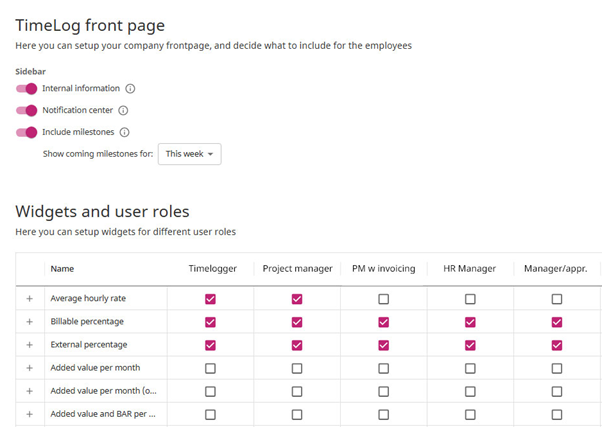Screen dimensions: 602x427
Task: Uncheck External percentage for HR Manager
Action: tap(470, 345)
